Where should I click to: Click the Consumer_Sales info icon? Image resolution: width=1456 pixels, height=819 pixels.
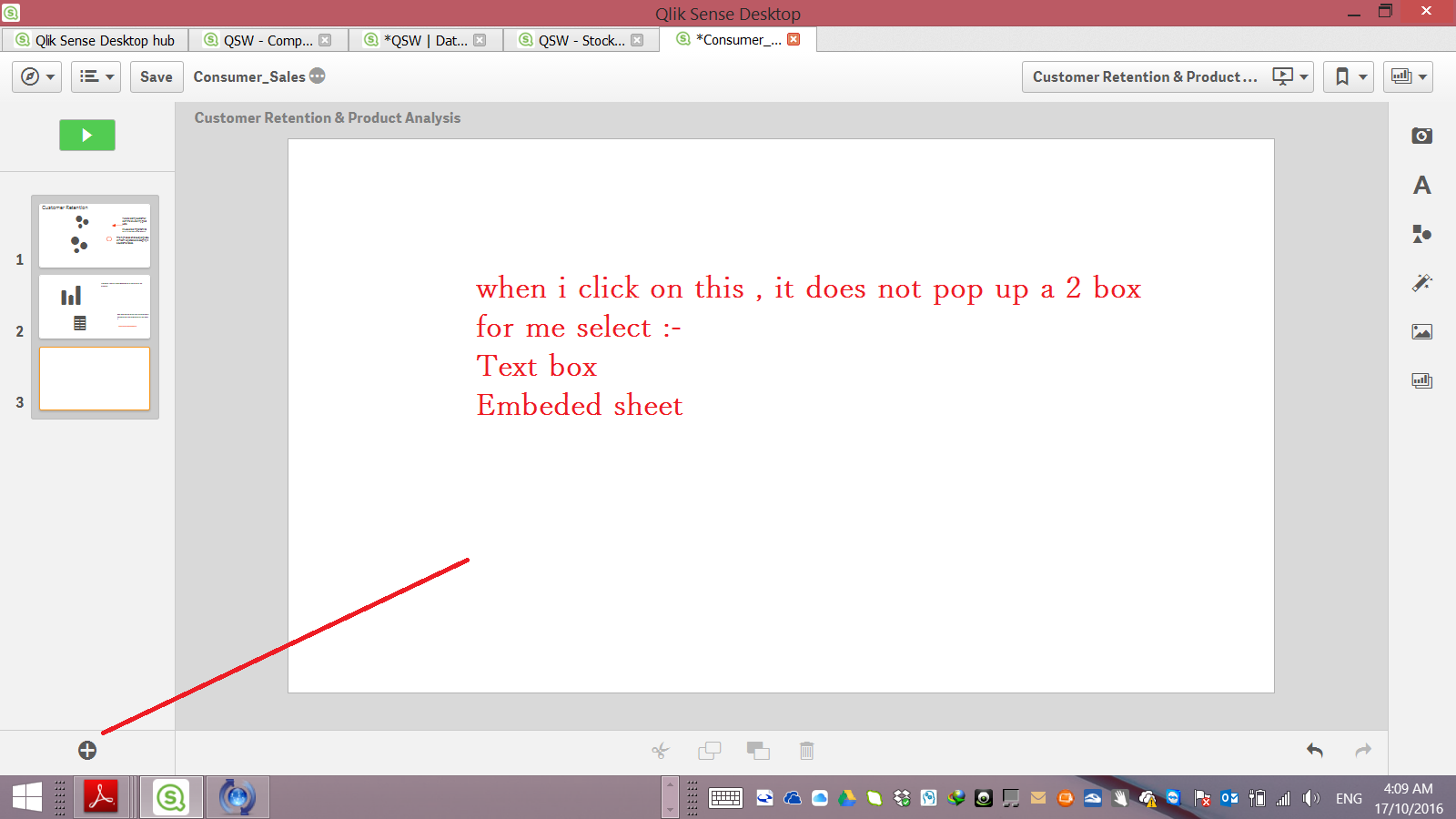[x=318, y=76]
